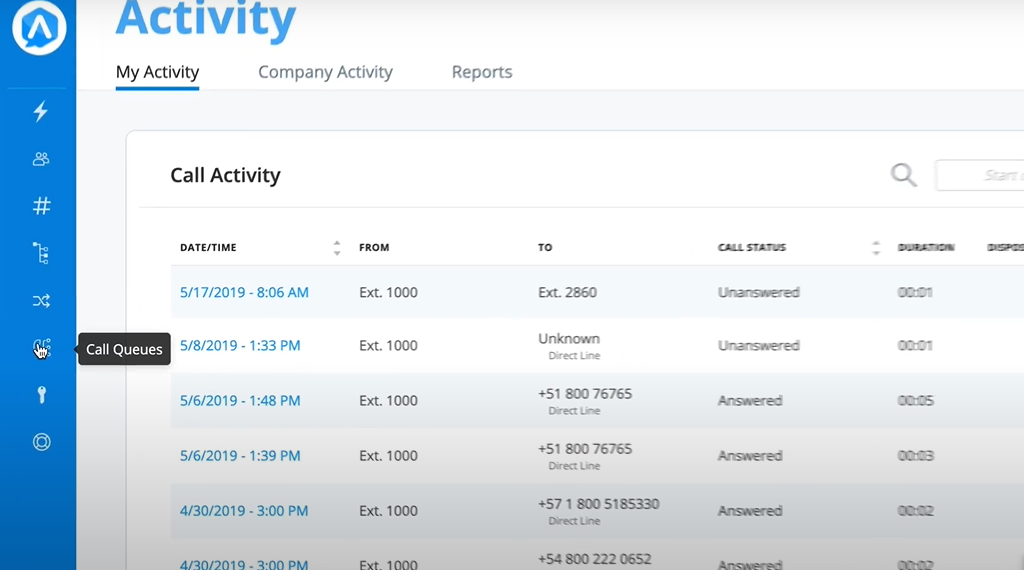
Task: Open Activity via the lightning bolt icon
Action: (41, 112)
